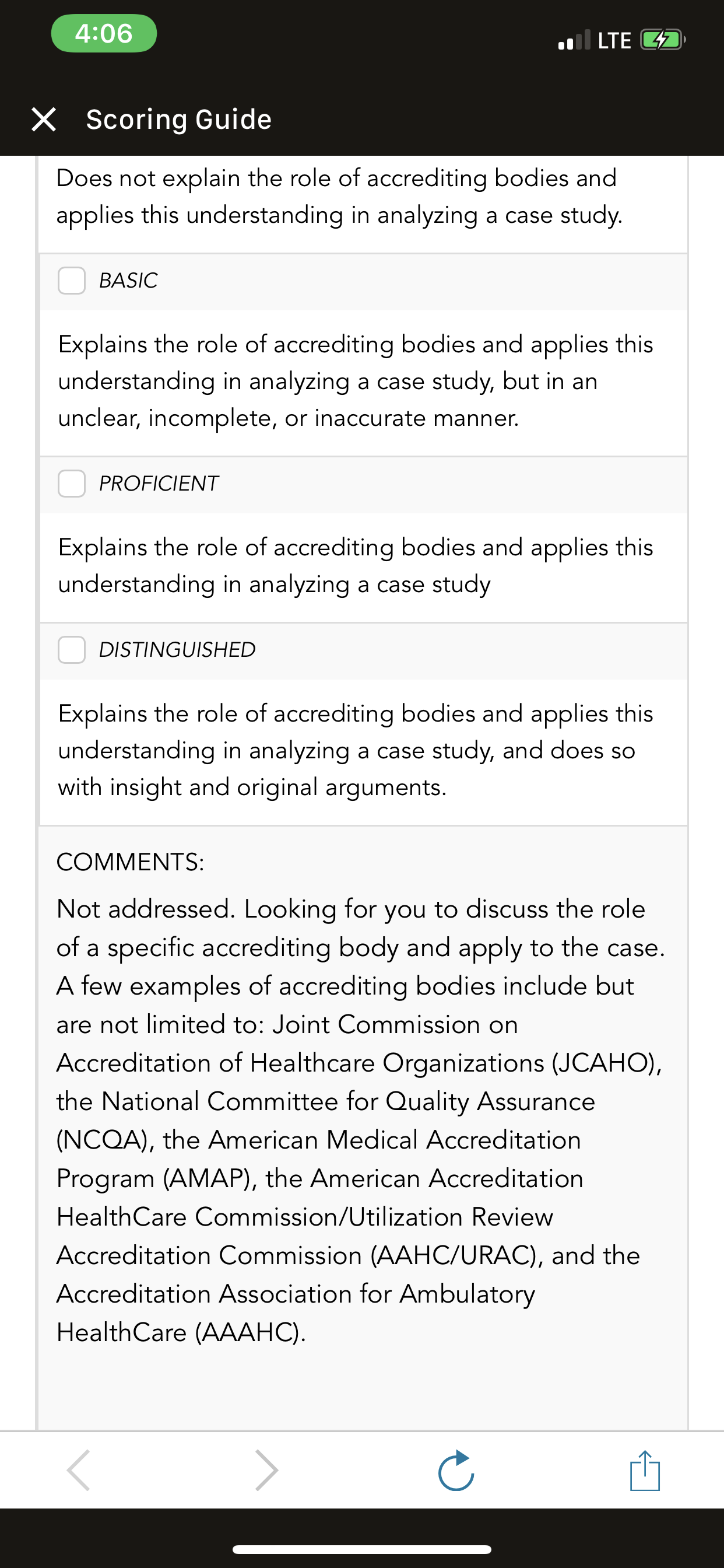724x1568 pixels.
Task: Check the PROFICIENT checkbox
Action: coord(72,484)
